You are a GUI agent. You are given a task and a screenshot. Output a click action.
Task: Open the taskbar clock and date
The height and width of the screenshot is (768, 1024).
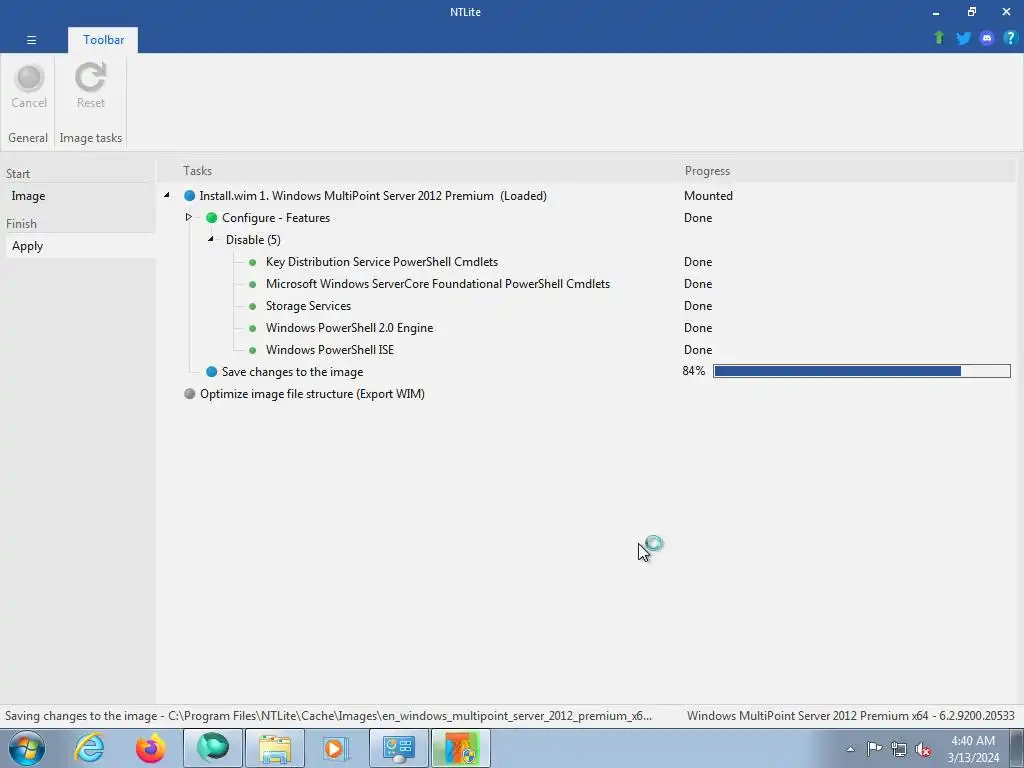(973, 749)
